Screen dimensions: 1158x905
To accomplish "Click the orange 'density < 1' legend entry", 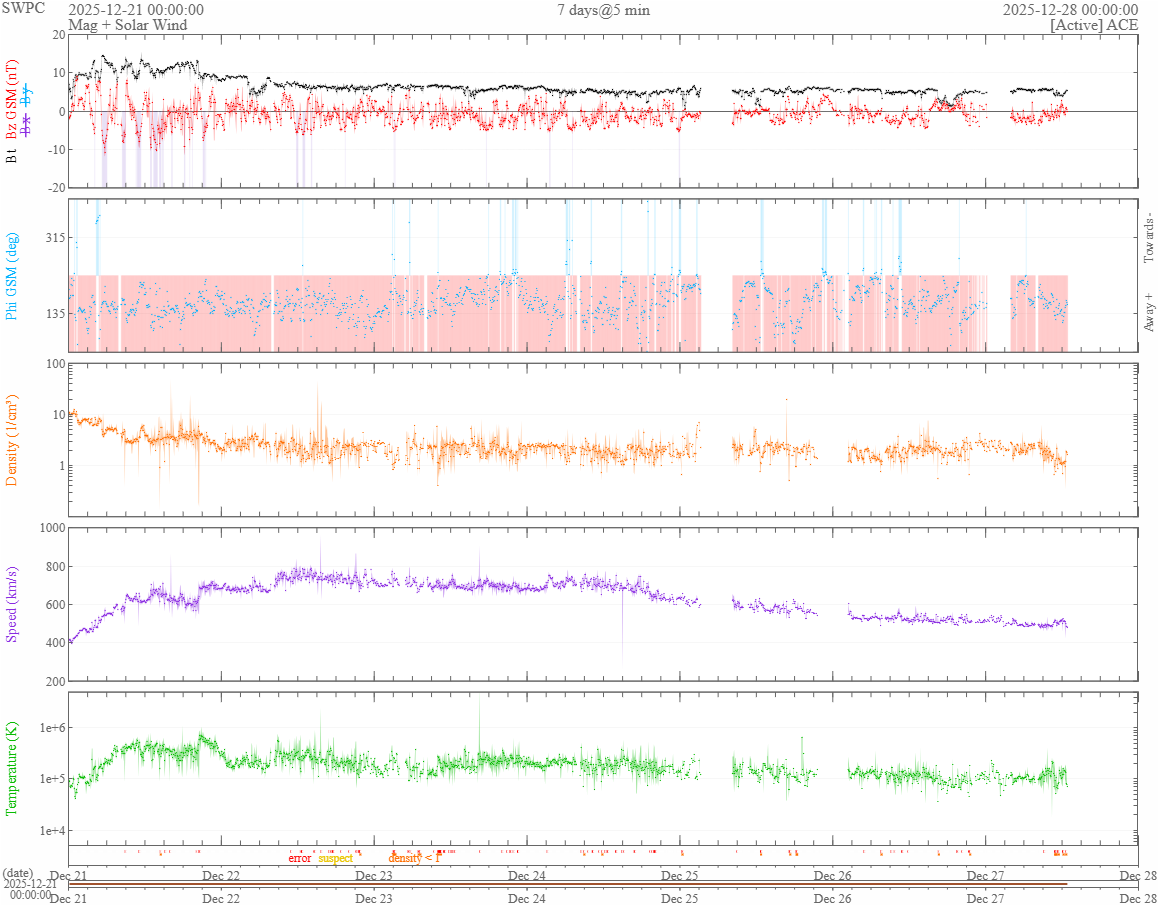I will (x=414, y=858).
